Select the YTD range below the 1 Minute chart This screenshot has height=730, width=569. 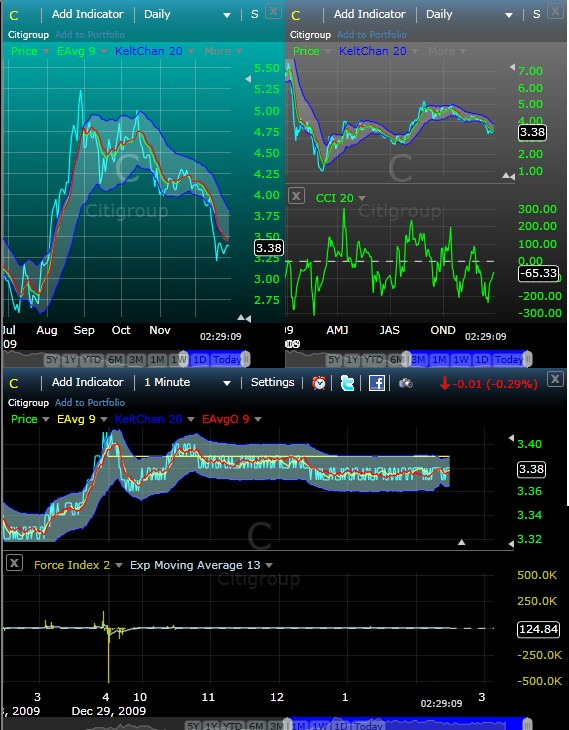point(231,726)
